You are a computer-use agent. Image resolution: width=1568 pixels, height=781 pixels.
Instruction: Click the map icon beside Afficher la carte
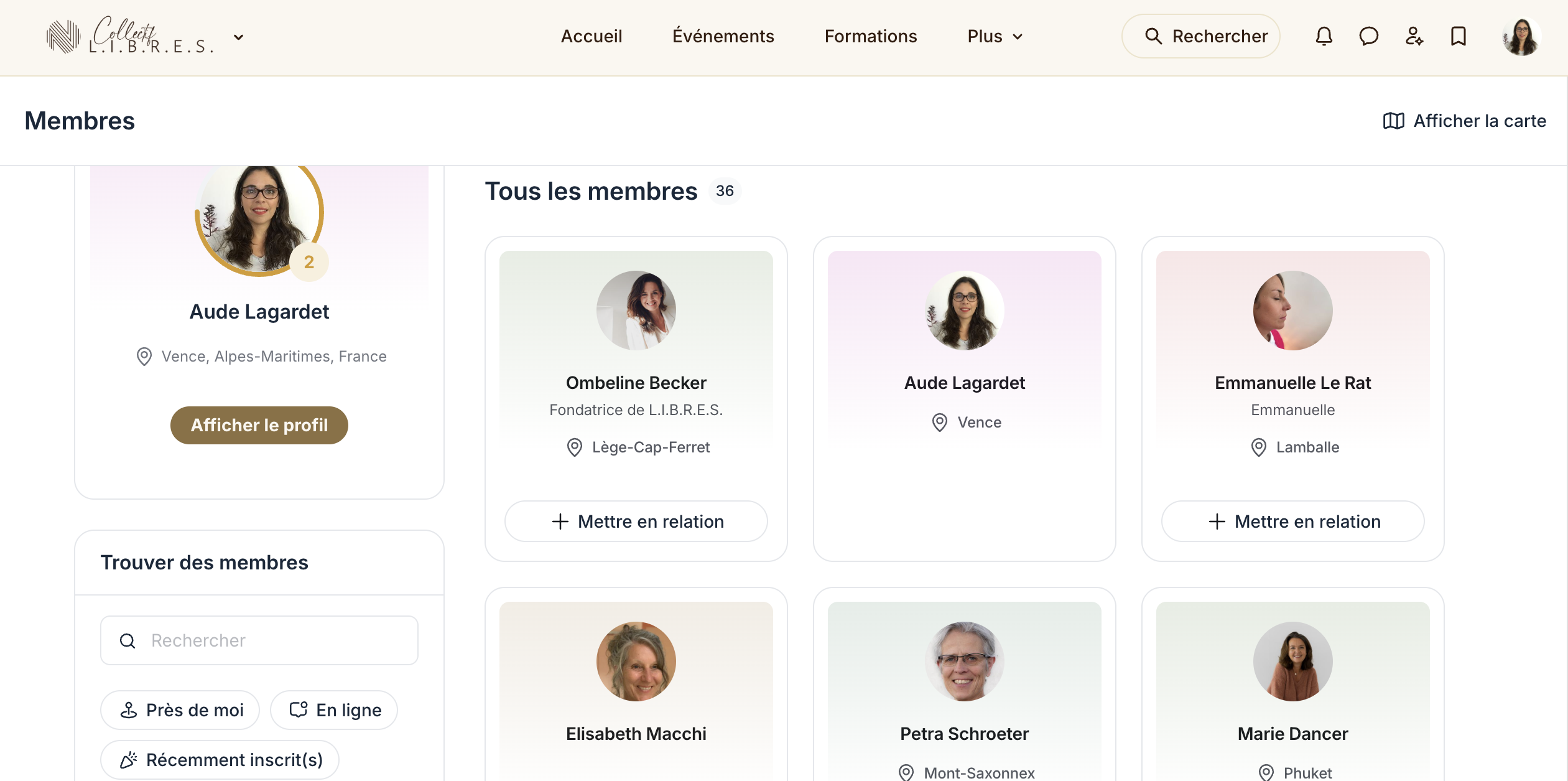pos(1393,121)
